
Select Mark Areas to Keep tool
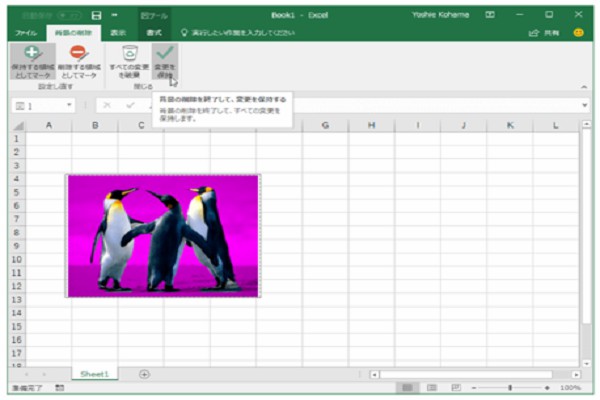pos(33,61)
